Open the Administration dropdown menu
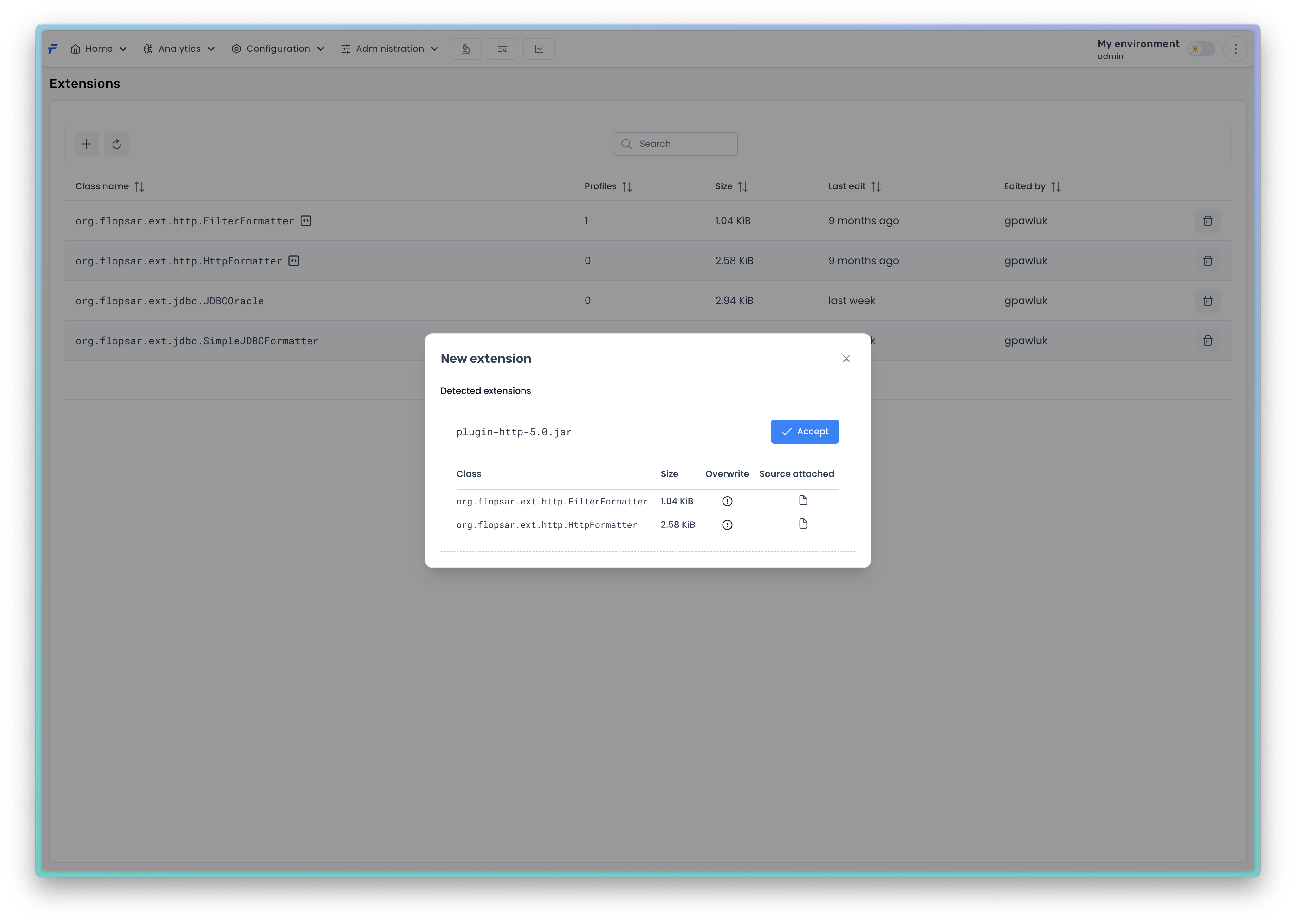The image size is (1296, 924). click(390, 49)
